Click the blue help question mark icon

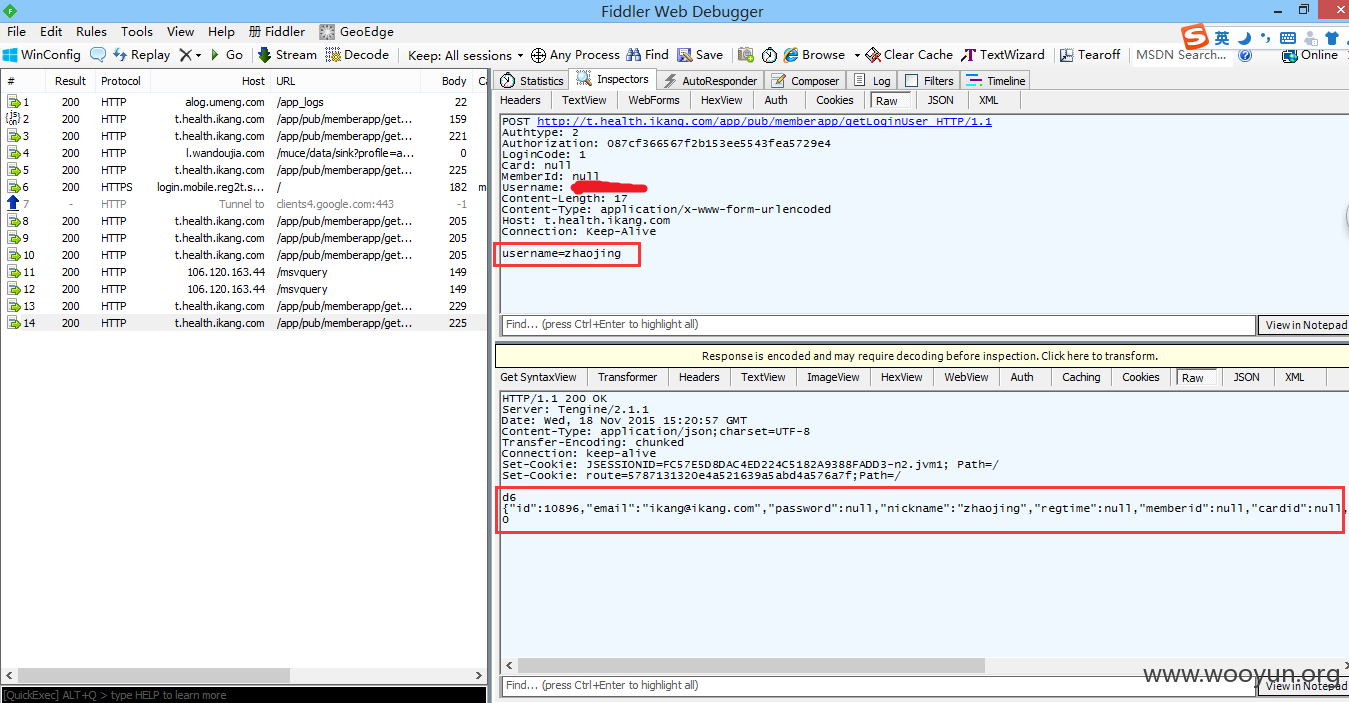[1245, 55]
